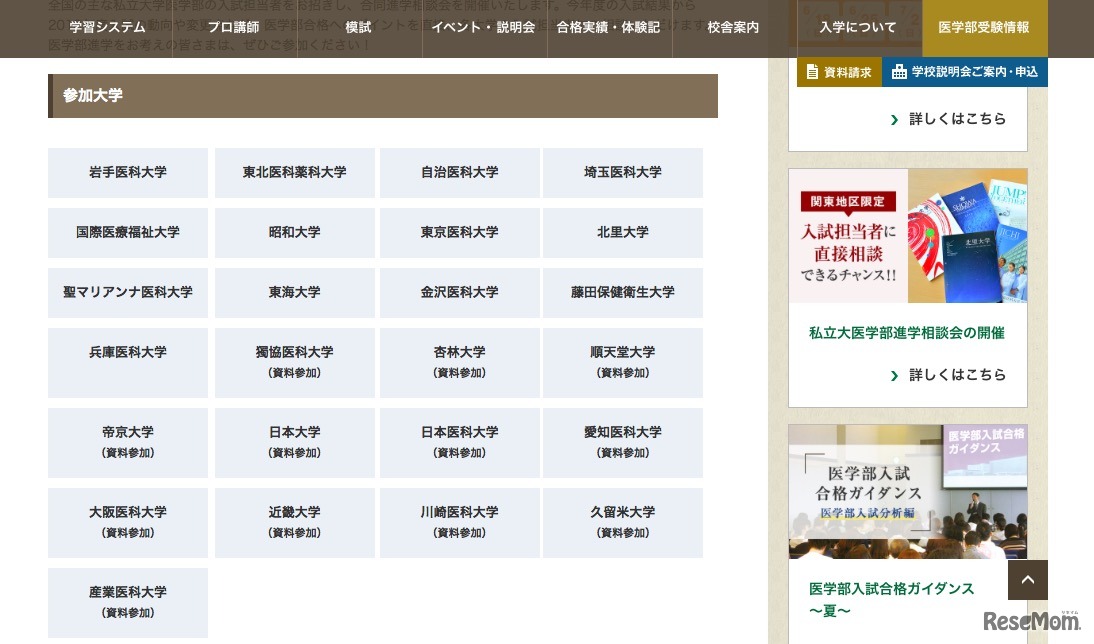Click 校舎案内 in the top navigation

(x=733, y=28)
